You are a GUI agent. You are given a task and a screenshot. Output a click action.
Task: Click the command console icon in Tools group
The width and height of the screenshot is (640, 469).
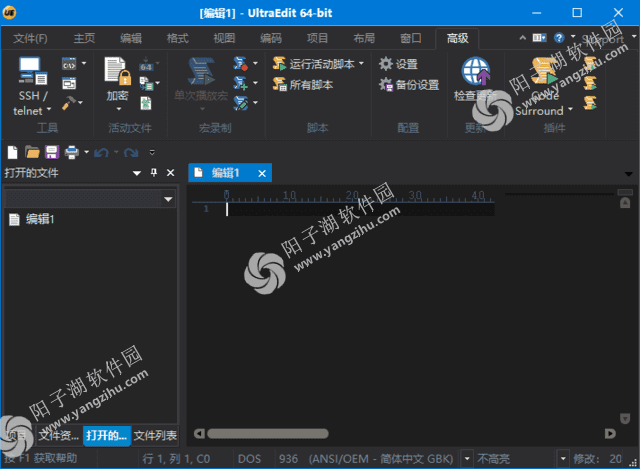tap(69, 64)
